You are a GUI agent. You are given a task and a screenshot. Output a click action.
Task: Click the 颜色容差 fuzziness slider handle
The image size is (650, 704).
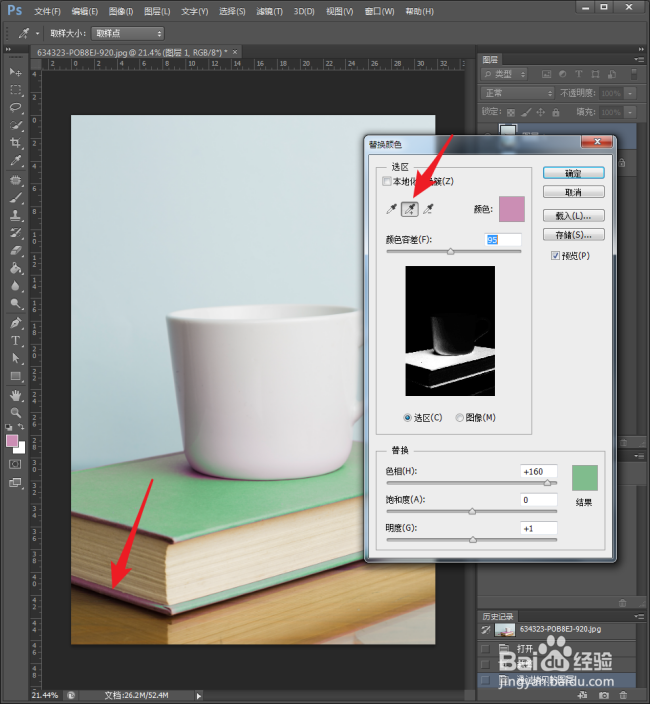(451, 251)
